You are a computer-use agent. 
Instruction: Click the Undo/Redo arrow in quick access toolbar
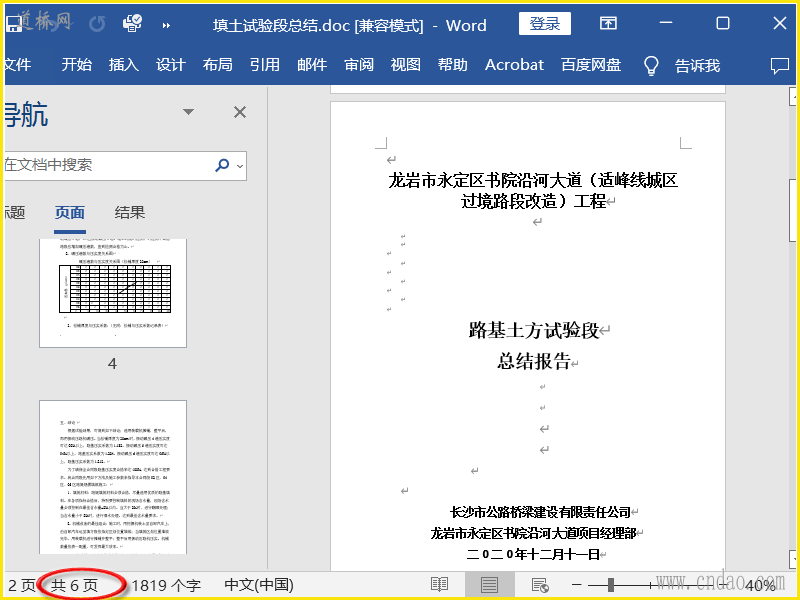97,24
